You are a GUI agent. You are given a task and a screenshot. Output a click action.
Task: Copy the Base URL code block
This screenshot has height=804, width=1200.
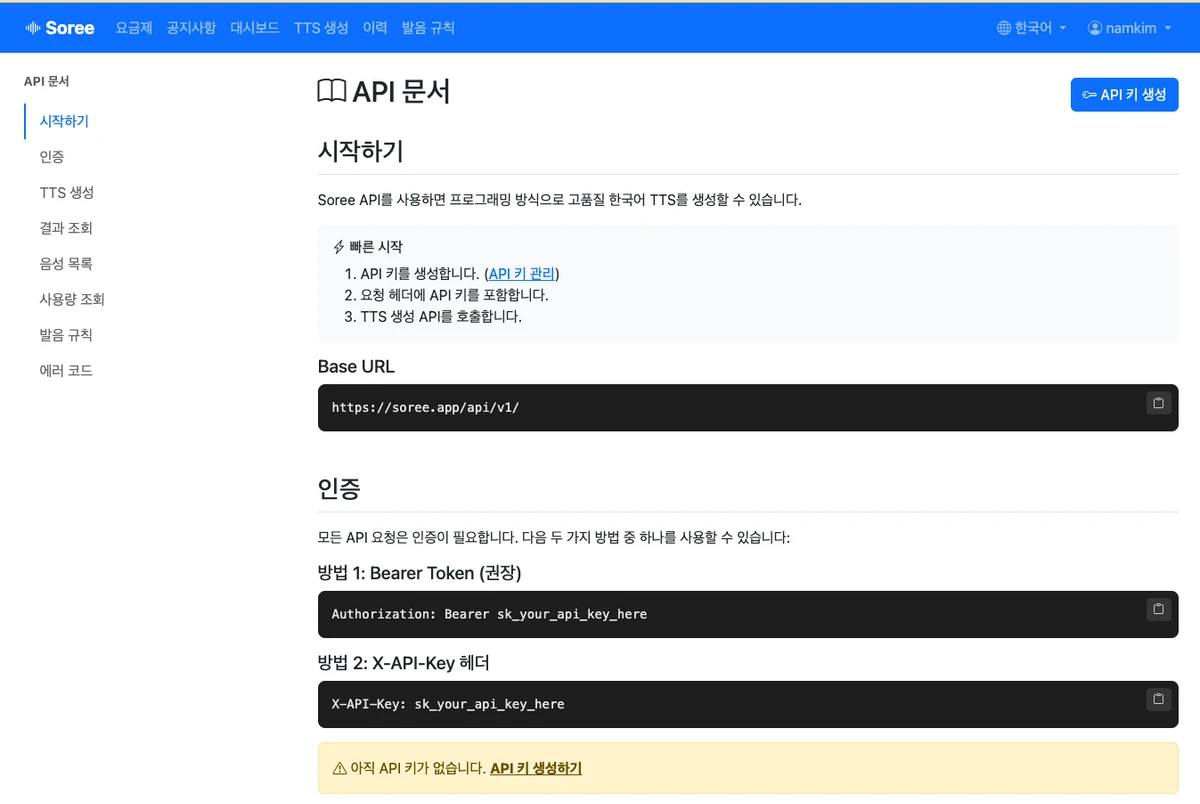(1158, 403)
